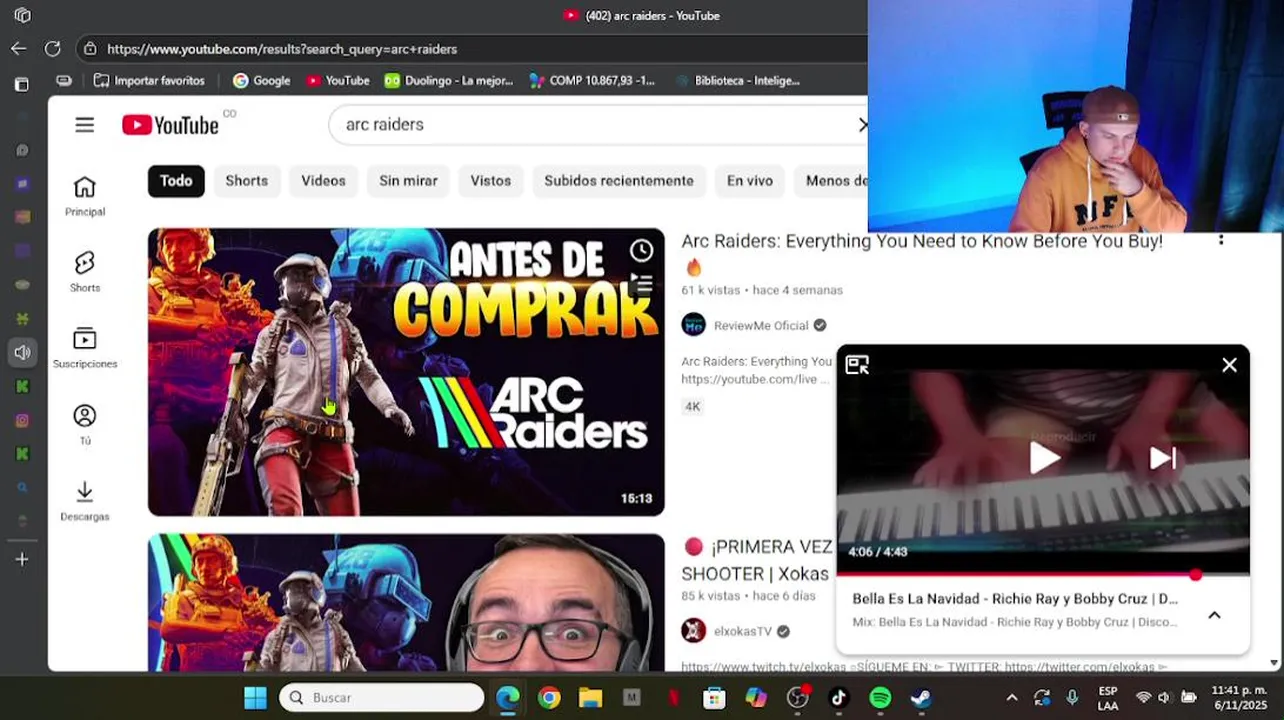Add first video to queue icon

pos(641,285)
